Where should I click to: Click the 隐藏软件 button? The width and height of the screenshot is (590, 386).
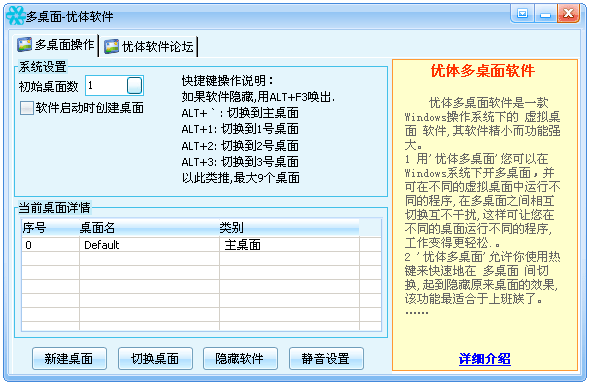point(240,358)
